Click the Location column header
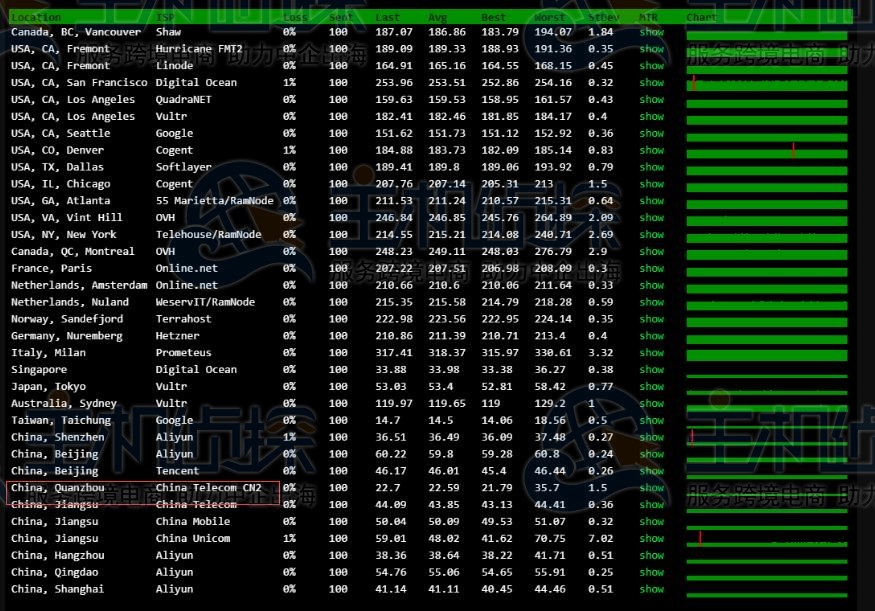The height and width of the screenshot is (611, 875). pos(36,17)
